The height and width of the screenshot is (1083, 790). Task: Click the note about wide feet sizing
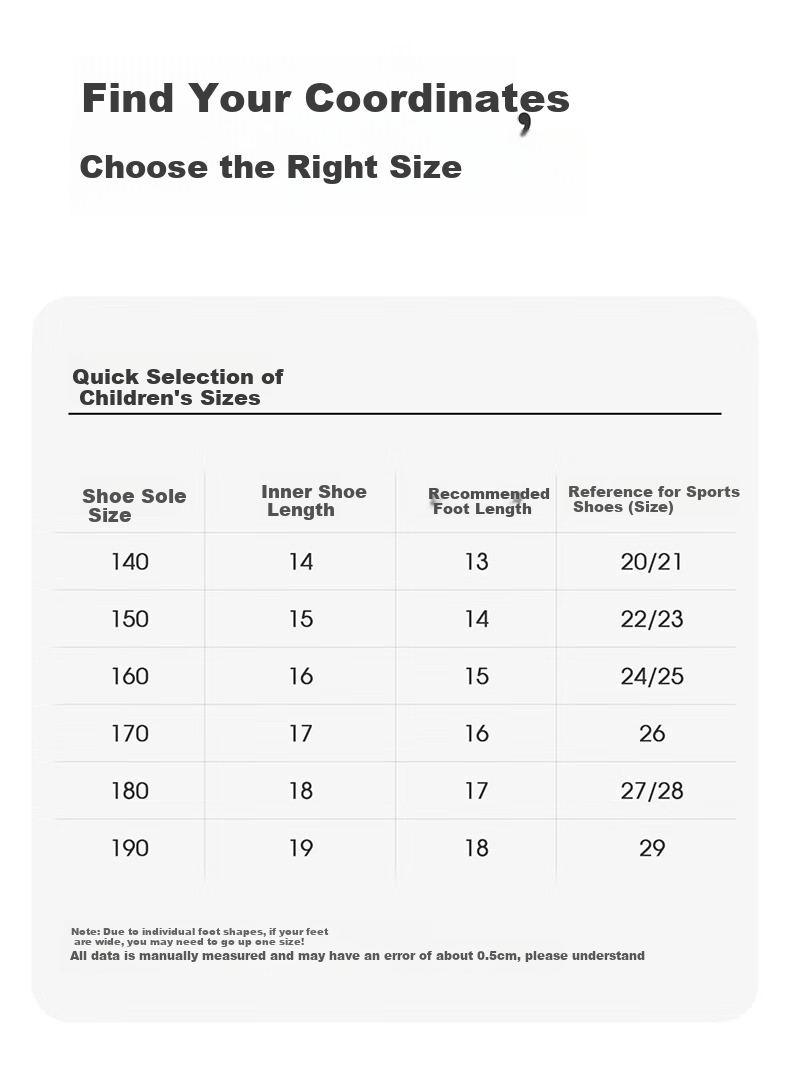pos(200,937)
